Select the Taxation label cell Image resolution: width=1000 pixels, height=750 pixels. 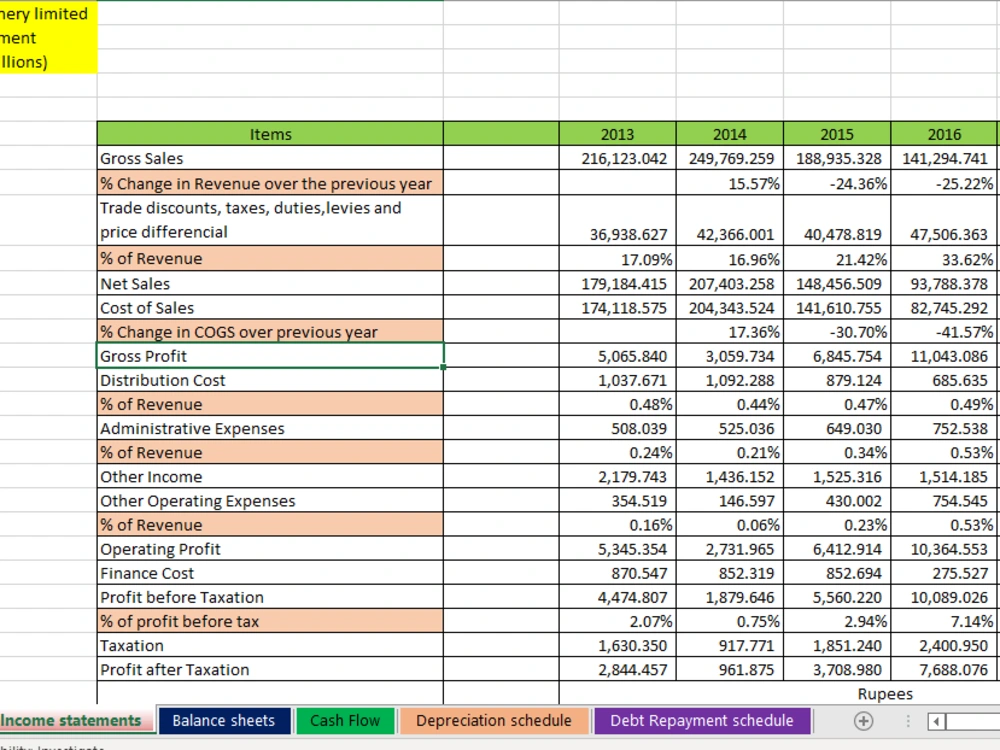270,645
